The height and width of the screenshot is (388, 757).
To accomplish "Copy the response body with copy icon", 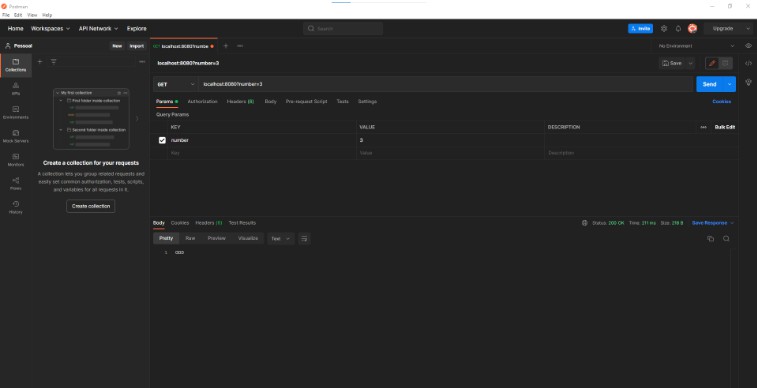I will click(710, 238).
